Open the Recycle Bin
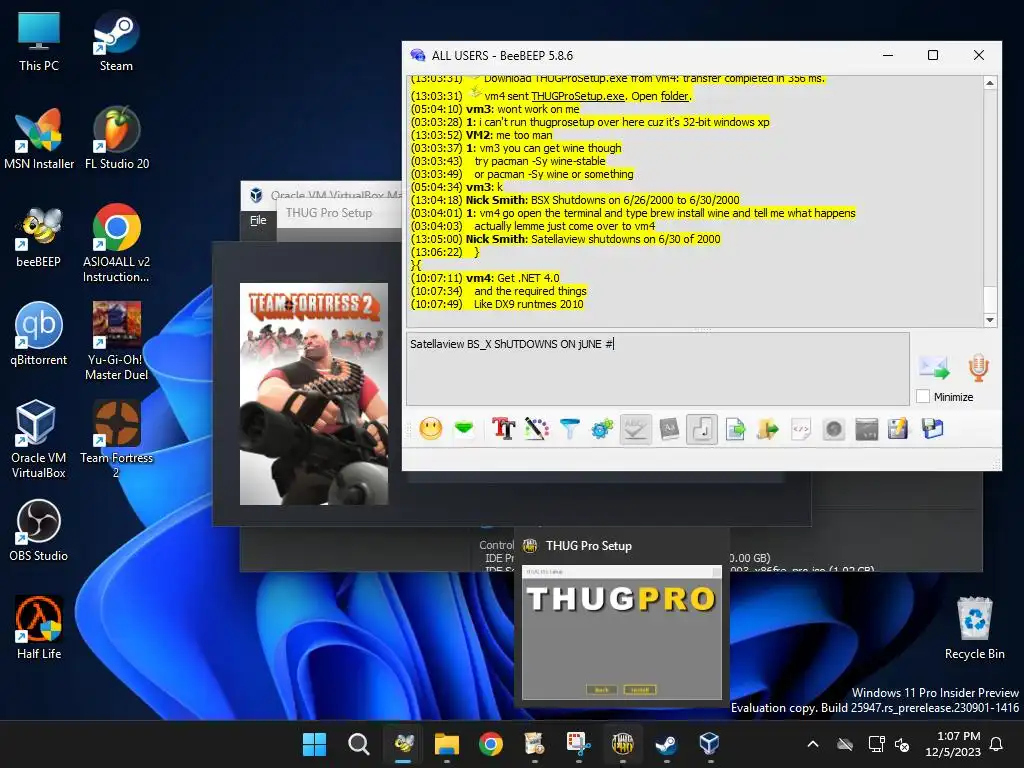Image resolution: width=1024 pixels, height=768 pixels. point(974,628)
